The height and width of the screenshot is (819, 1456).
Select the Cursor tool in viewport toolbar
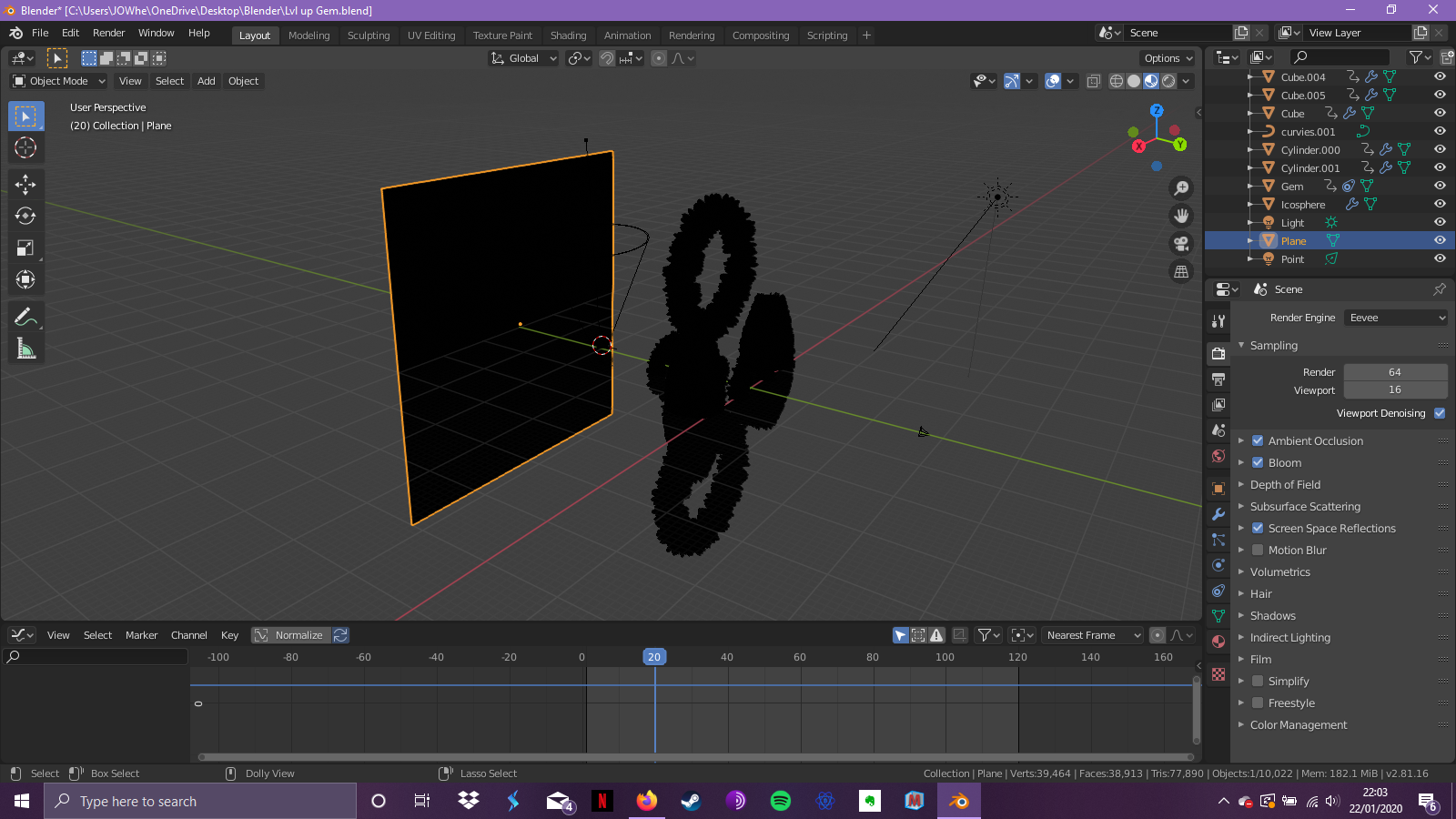coord(25,147)
